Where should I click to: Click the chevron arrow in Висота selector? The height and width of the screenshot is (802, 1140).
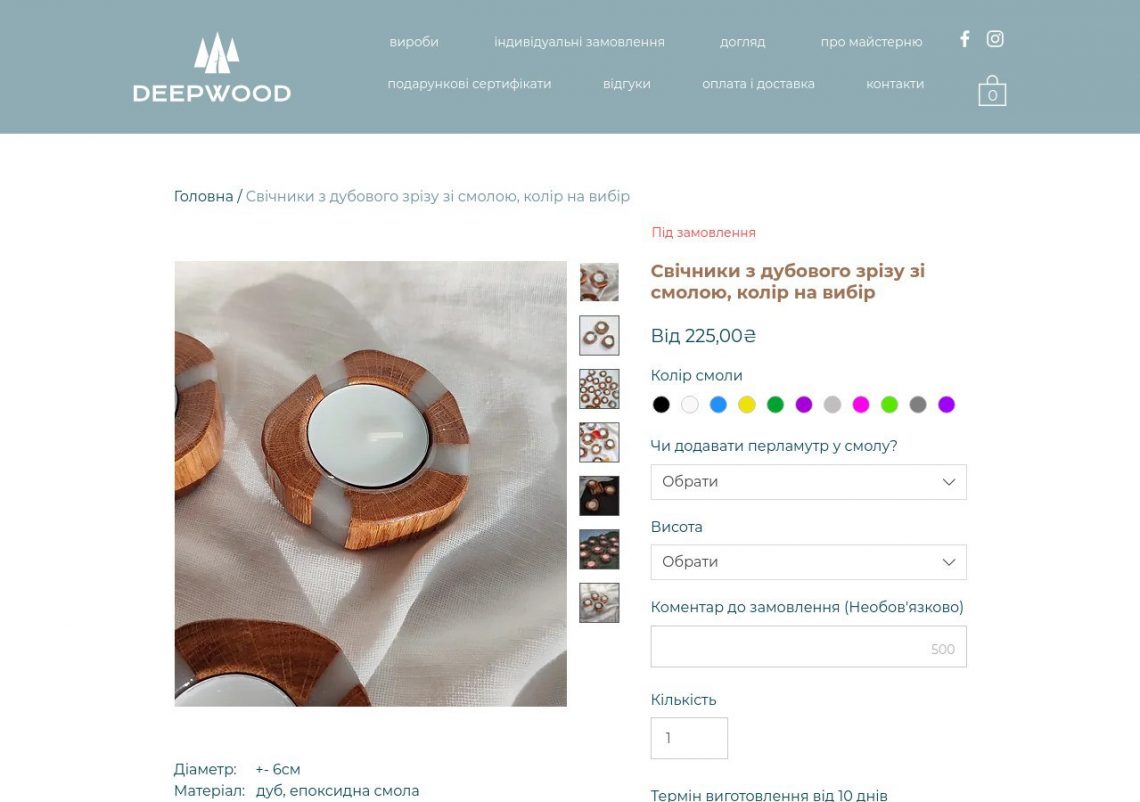pyautogui.click(x=949, y=562)
